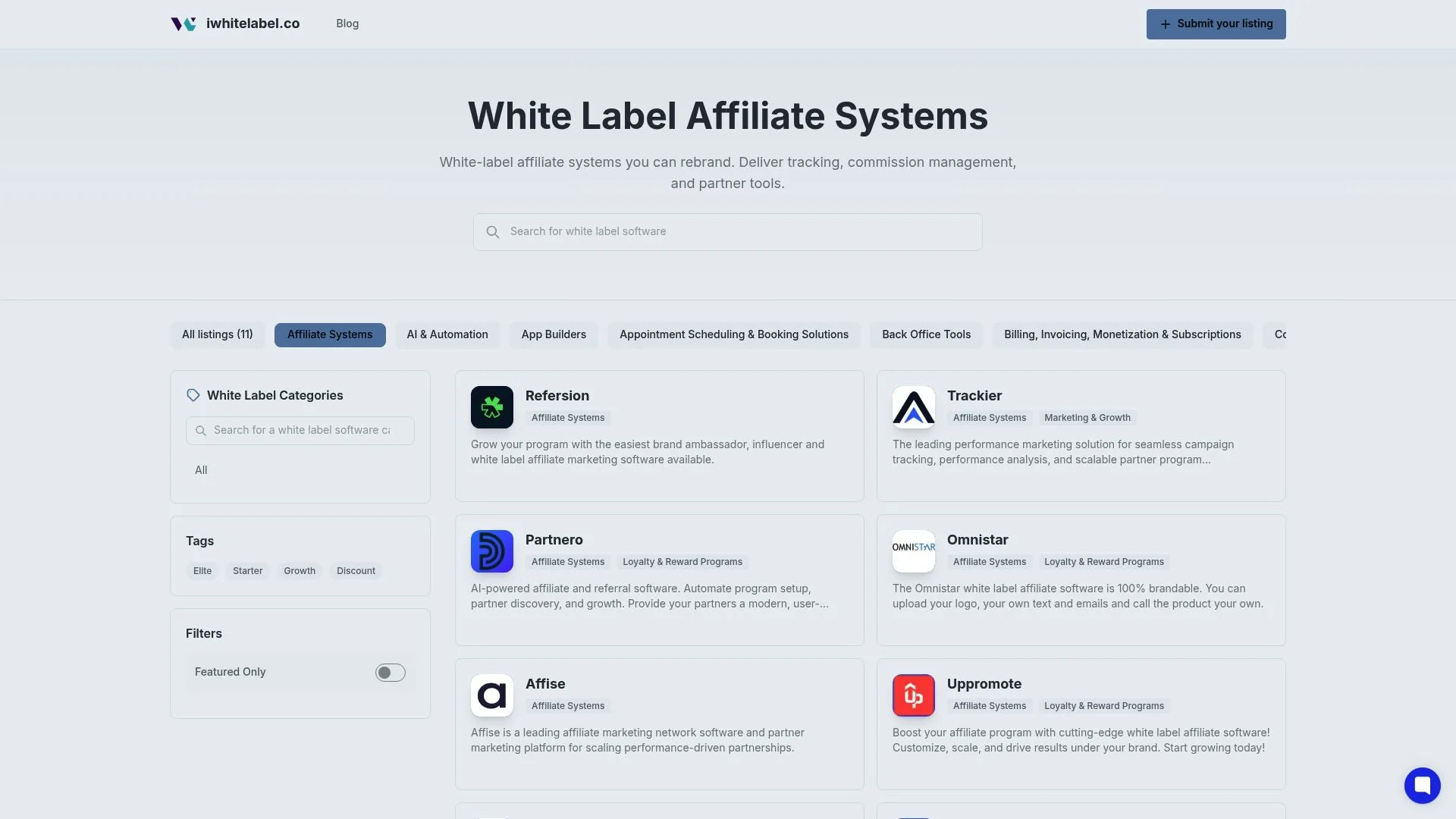Switch to the AI & Automation tab
The image size is (1456, 819).
[447, 334]
